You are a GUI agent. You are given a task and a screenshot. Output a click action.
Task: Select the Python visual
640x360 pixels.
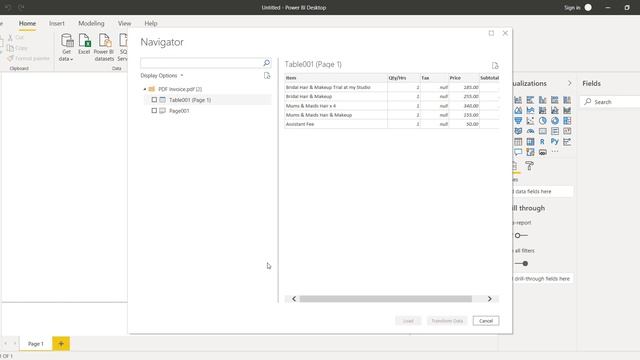click(555, 142)
